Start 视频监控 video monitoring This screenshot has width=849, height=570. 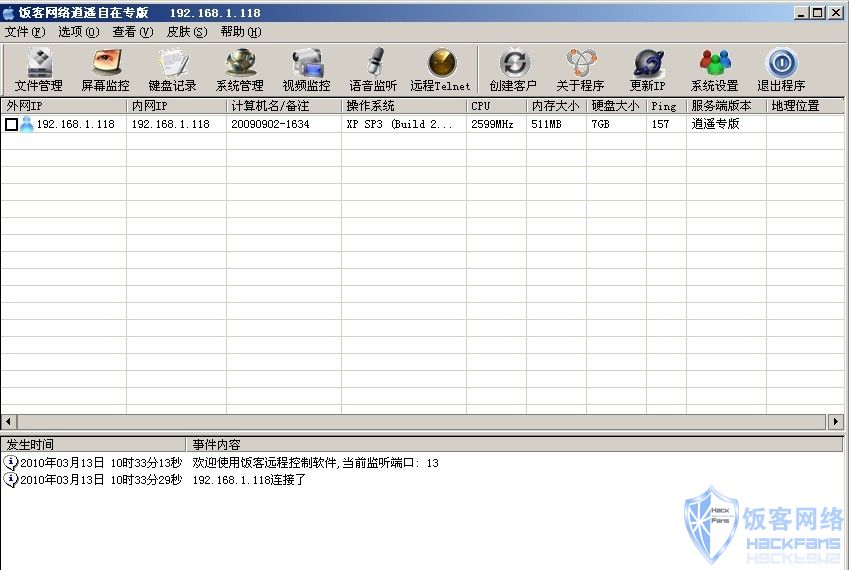point(306,70)
